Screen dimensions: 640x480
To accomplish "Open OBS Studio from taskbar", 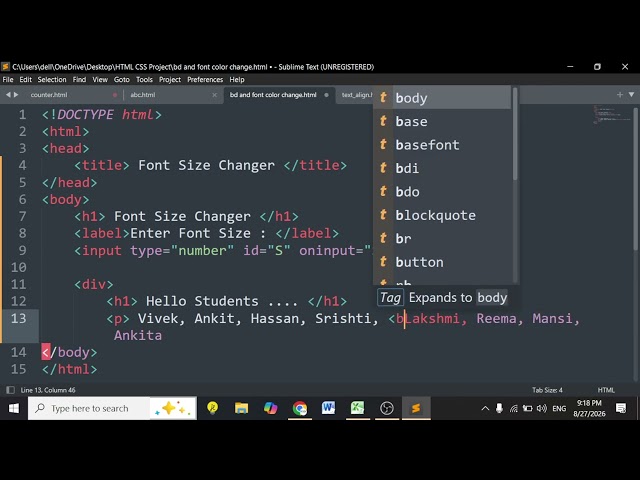I will pos(387,408).
